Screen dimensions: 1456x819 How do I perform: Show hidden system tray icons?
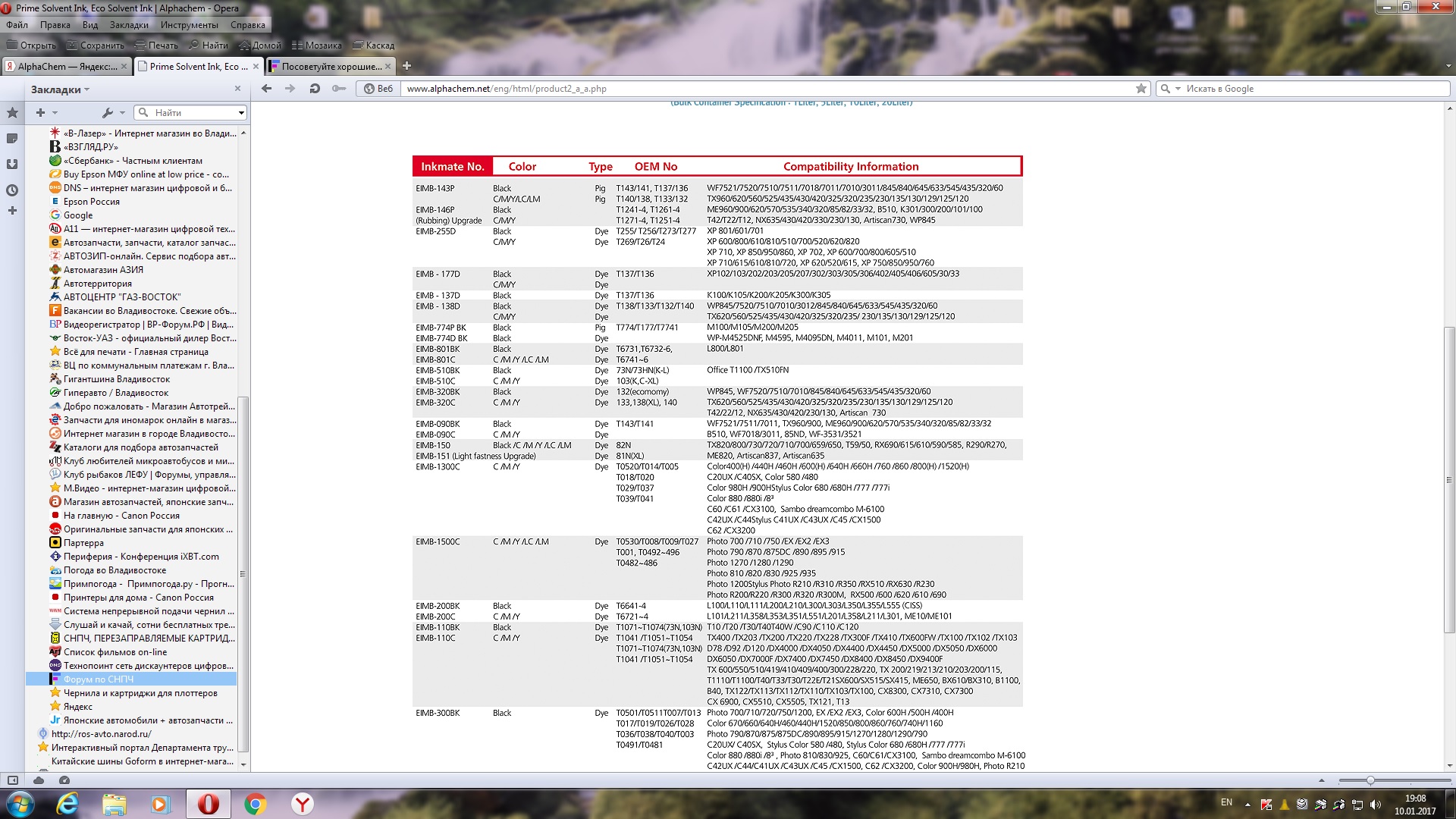click(1247, 805)
